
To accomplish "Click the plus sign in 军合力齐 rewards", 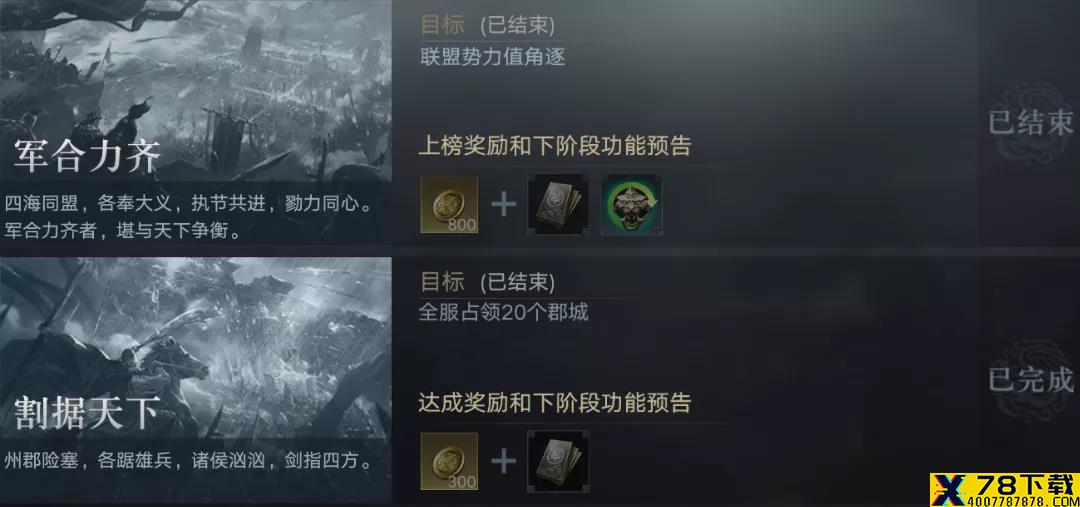I will tap(503, 205).
